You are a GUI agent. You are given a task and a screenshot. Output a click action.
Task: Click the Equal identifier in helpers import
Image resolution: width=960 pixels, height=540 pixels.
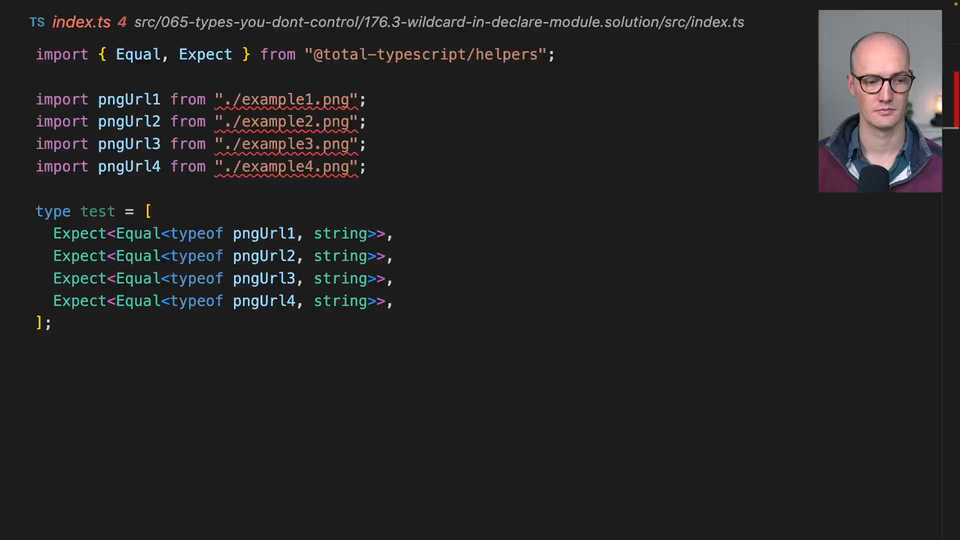click(x=138, y=54)
